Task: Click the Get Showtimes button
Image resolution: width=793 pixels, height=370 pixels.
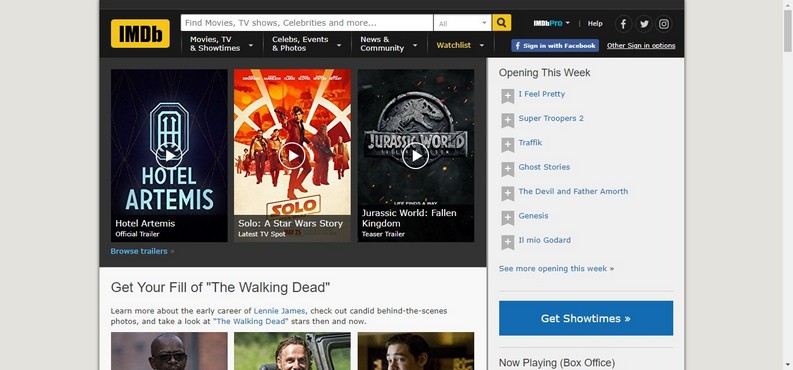Action: click(x=586, y=318)
